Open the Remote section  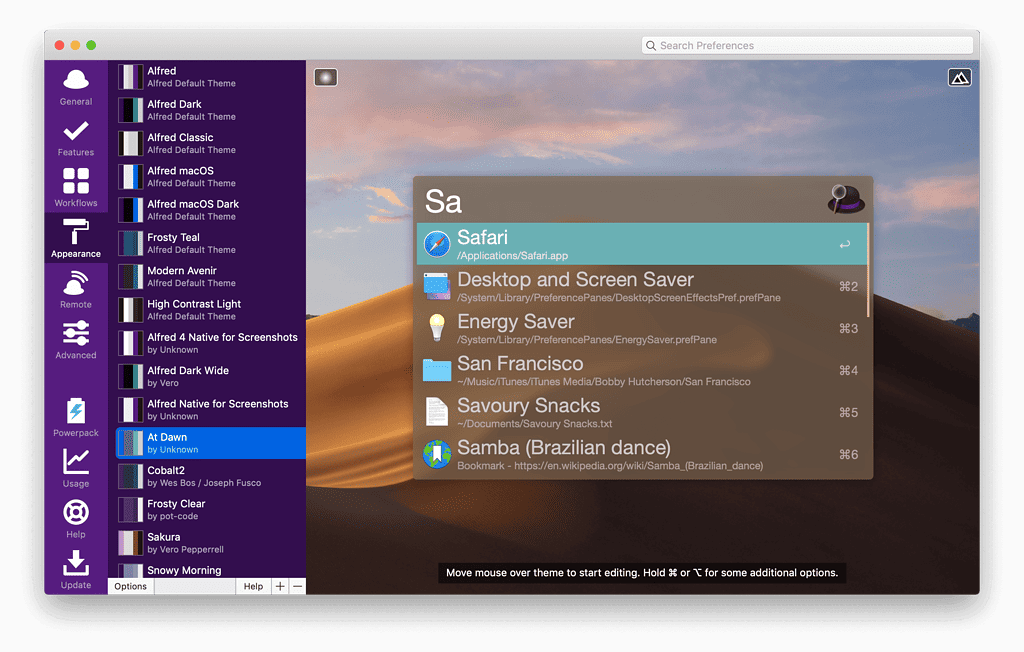[x=76, y=290]
